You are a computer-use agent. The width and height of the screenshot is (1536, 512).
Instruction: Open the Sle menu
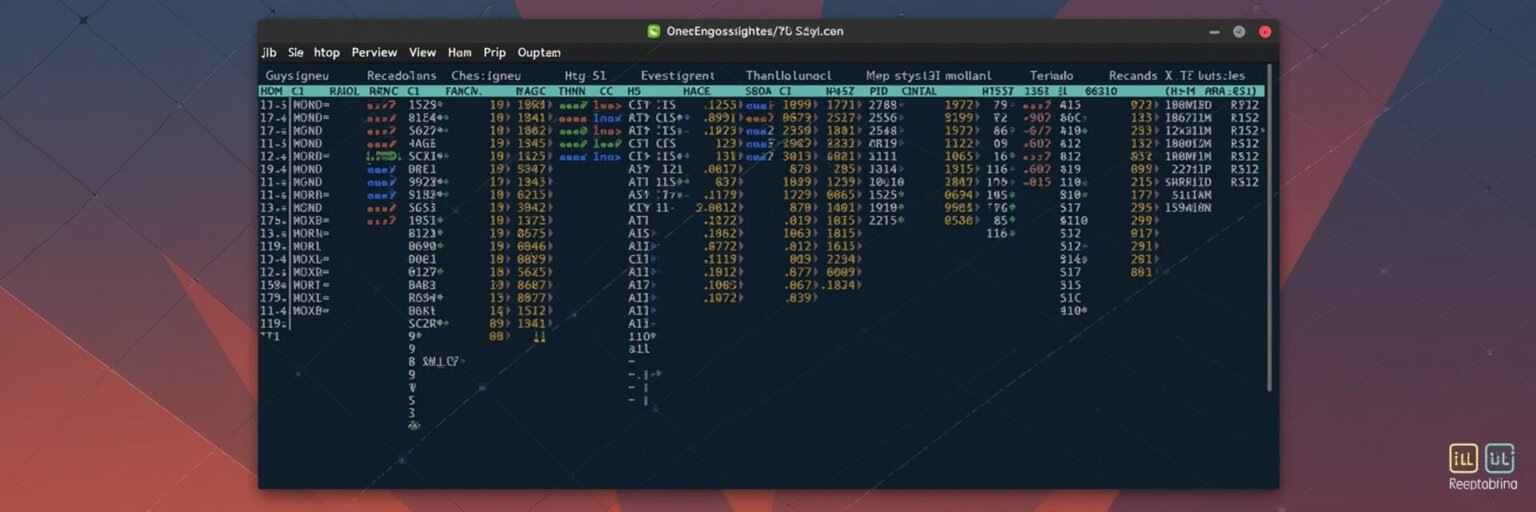pyautogui.click(x=296, y=52)
